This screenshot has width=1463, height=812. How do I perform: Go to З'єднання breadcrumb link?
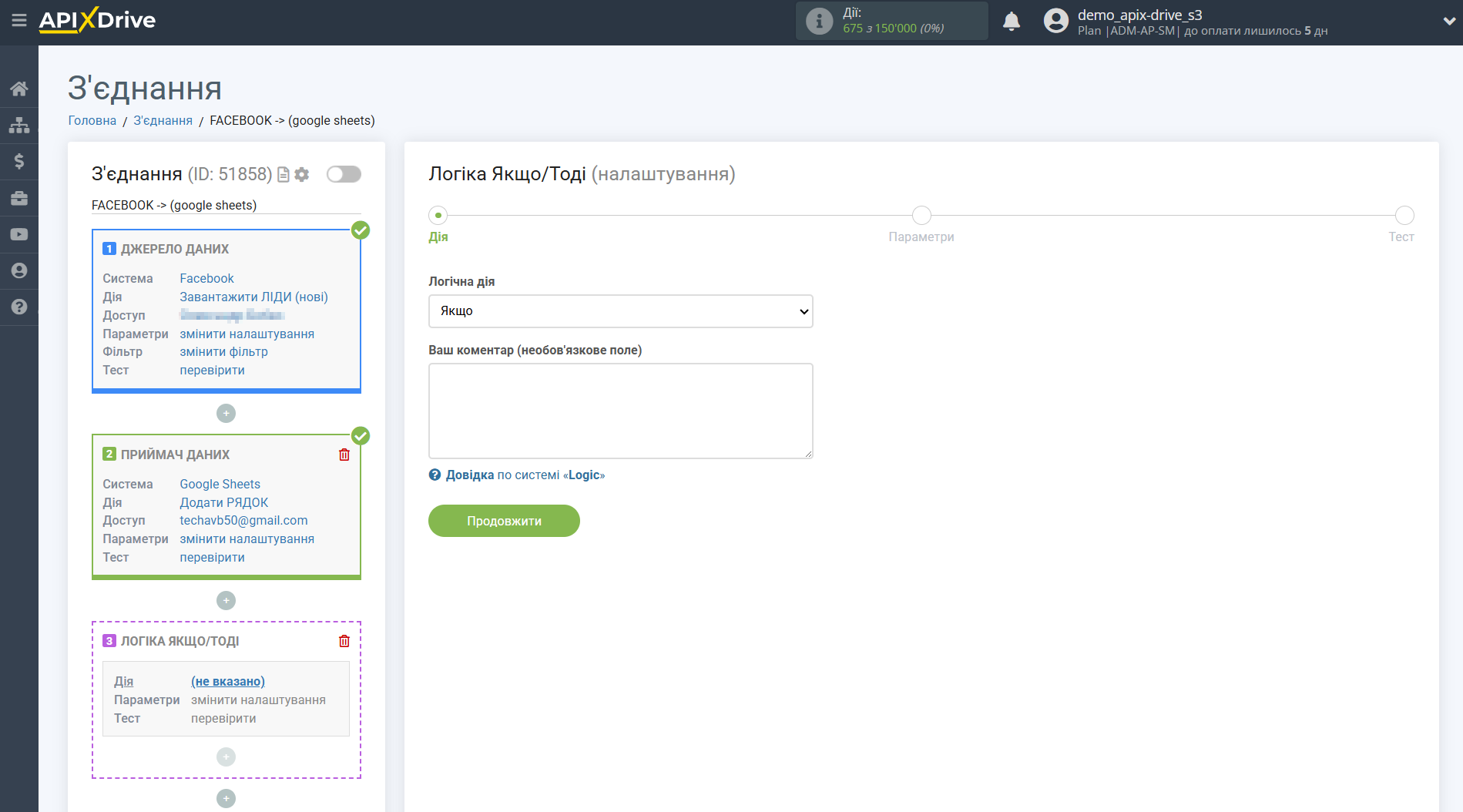pos(163,120)
